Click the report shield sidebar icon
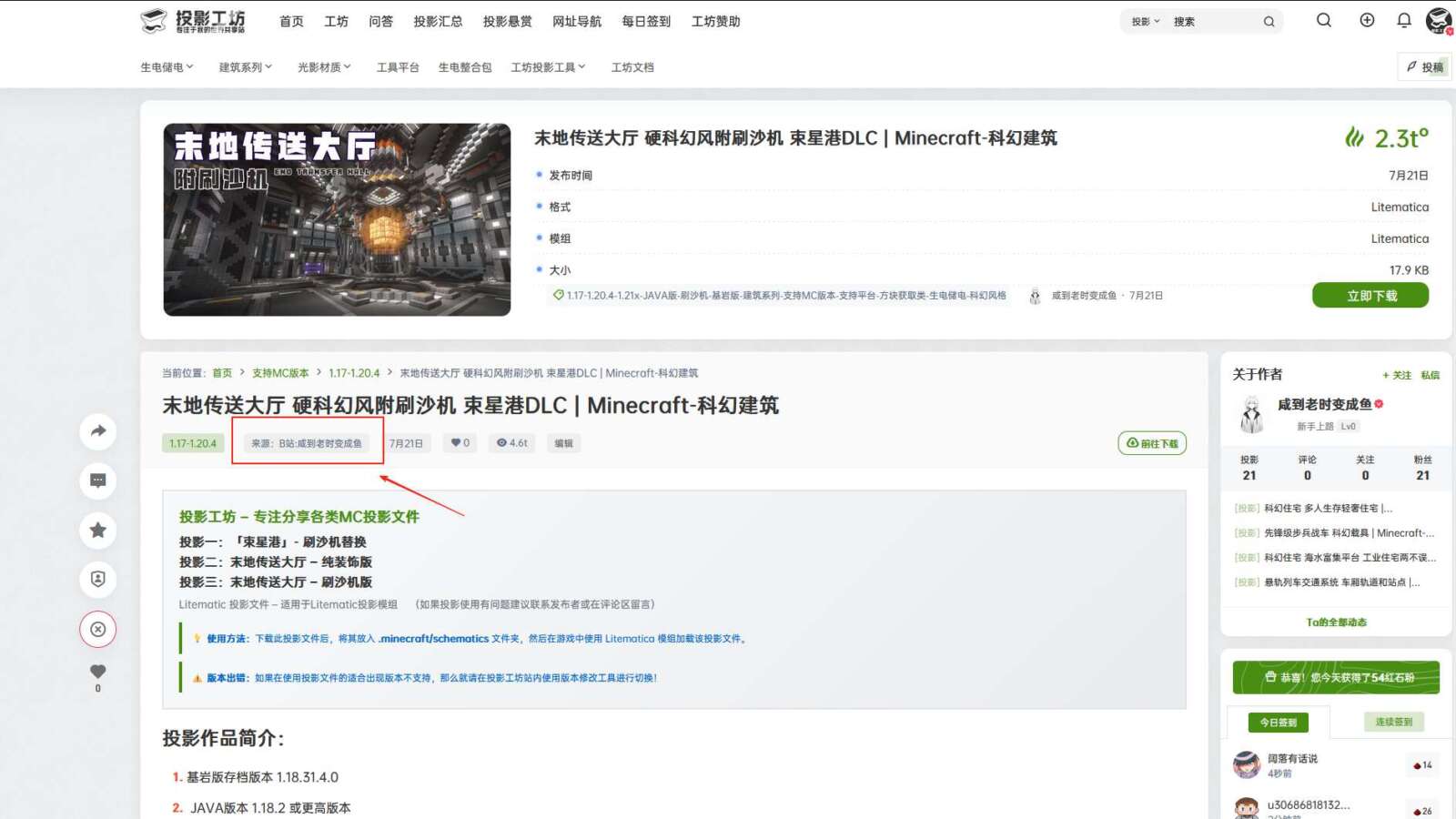This screenshot has height=819, width=1456. (x=98, y=579)
